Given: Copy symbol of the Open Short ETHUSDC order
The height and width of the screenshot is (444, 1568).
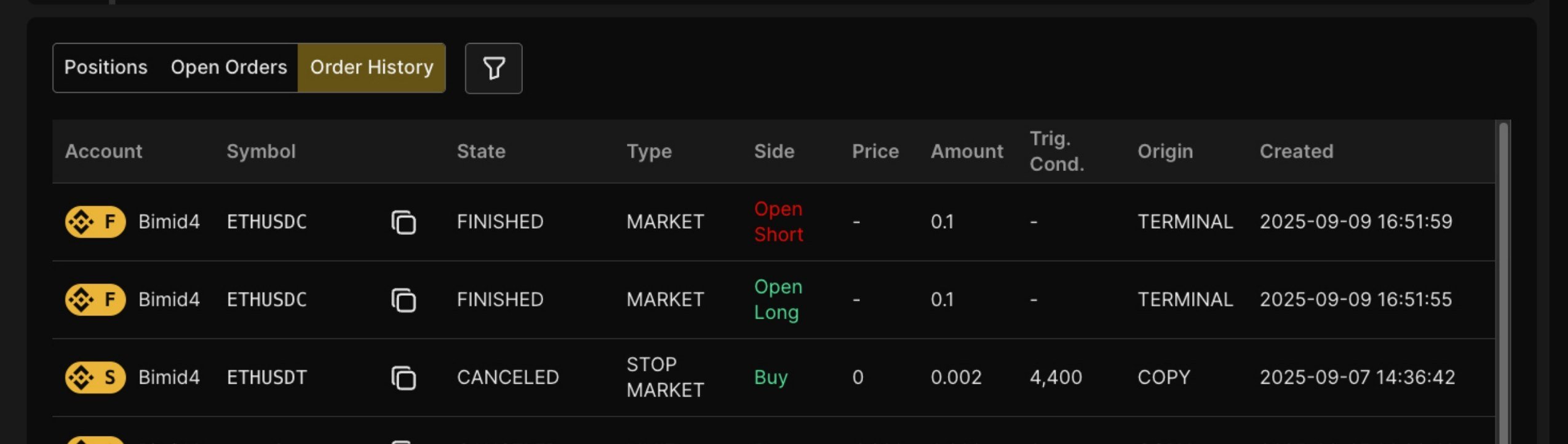Looking at the screenshot, I should coord(404,222).
